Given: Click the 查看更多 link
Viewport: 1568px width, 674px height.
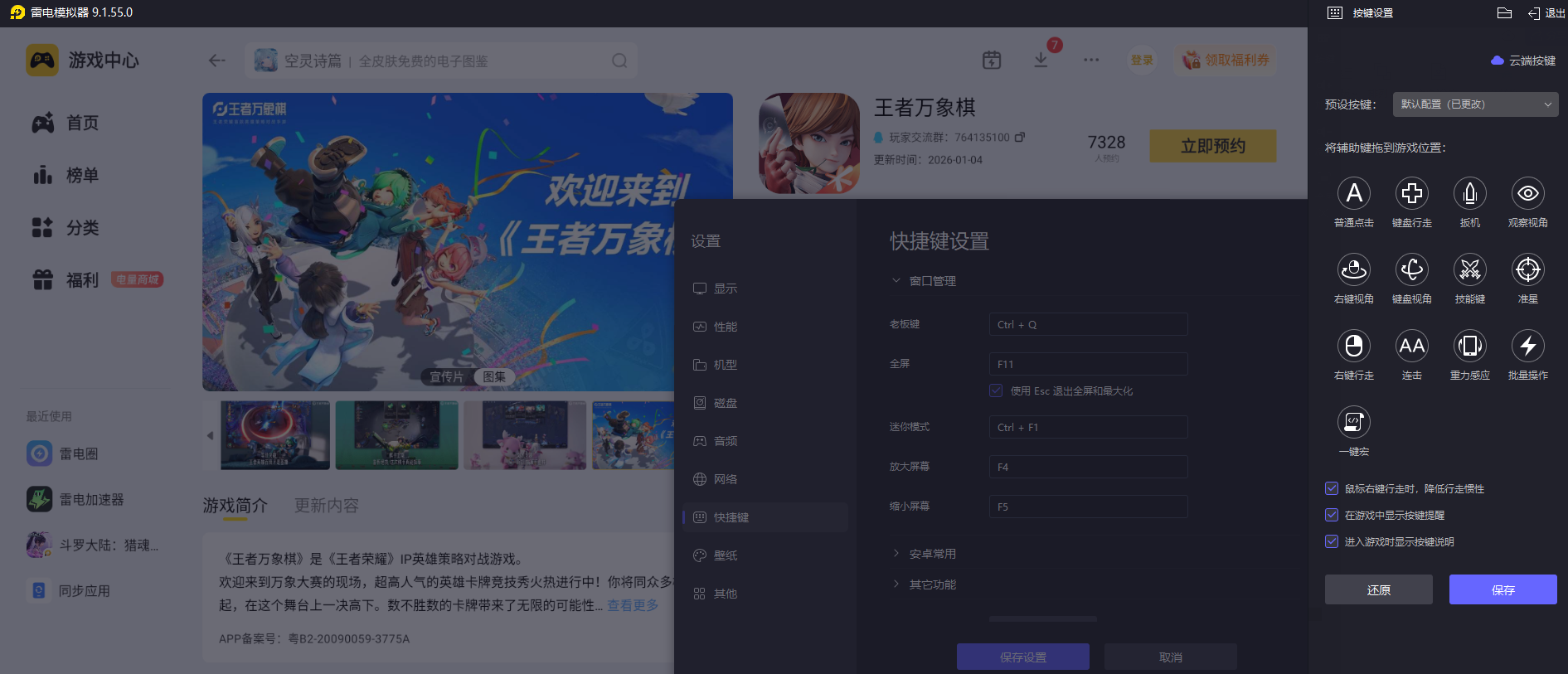Looking at the screenshot, I should (x=634, y=605).
